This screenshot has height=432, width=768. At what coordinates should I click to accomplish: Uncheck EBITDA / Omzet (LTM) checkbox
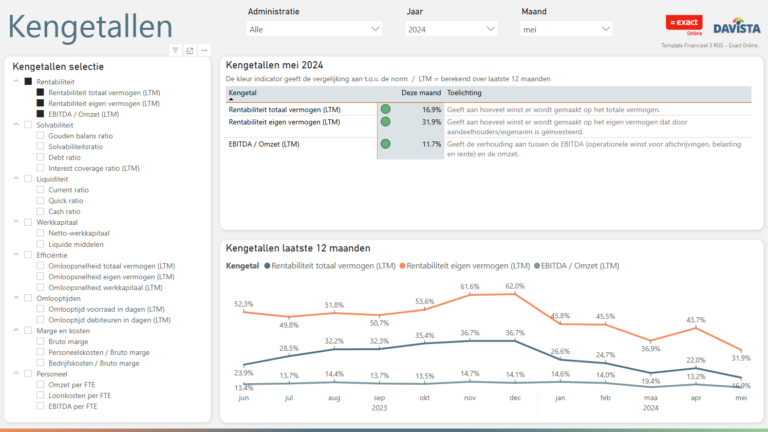coord(40,114)
